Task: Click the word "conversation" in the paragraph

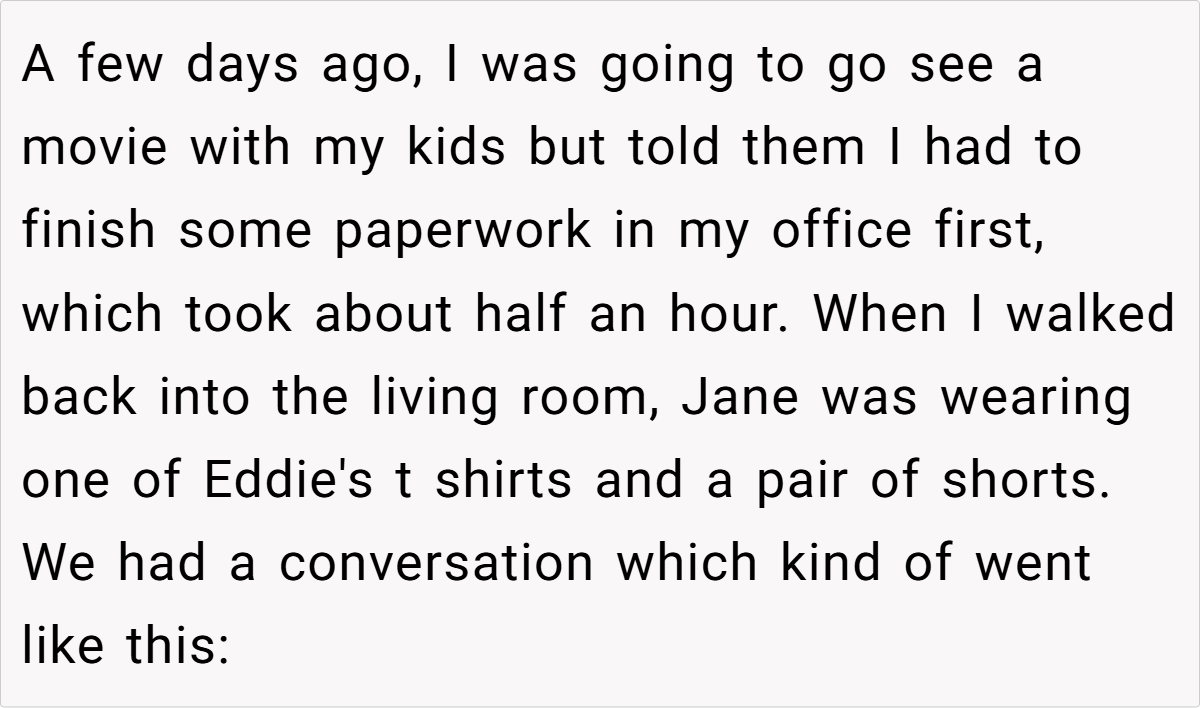Action: [436, 564]
